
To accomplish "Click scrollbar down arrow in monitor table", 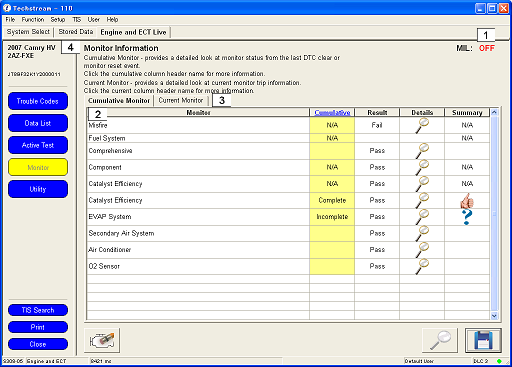I will (494, 315).
